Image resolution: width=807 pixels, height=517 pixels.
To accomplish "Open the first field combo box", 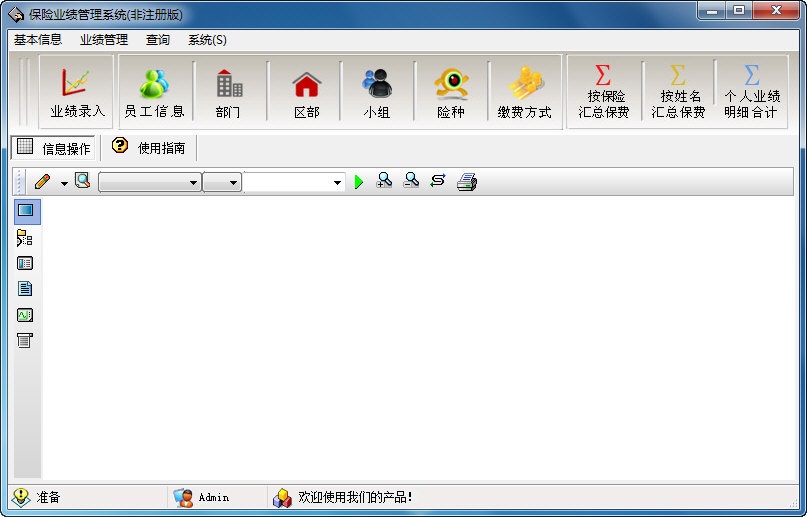I will coord(149,182).
